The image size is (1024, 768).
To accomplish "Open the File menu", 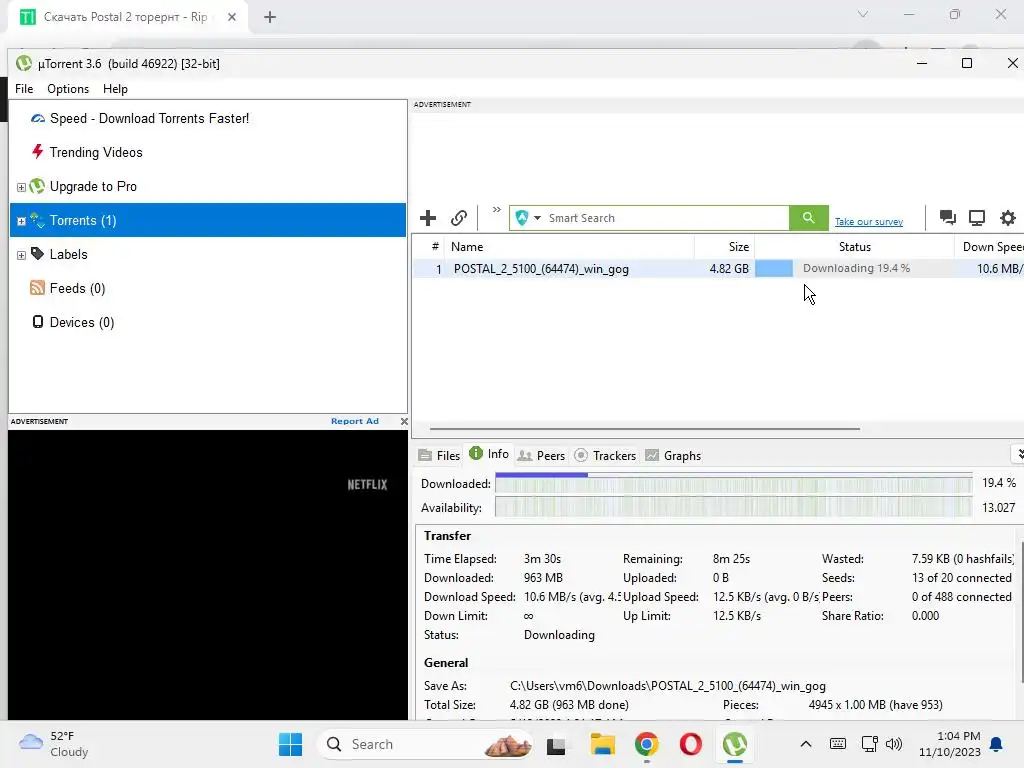I will [x=24, y=89].
